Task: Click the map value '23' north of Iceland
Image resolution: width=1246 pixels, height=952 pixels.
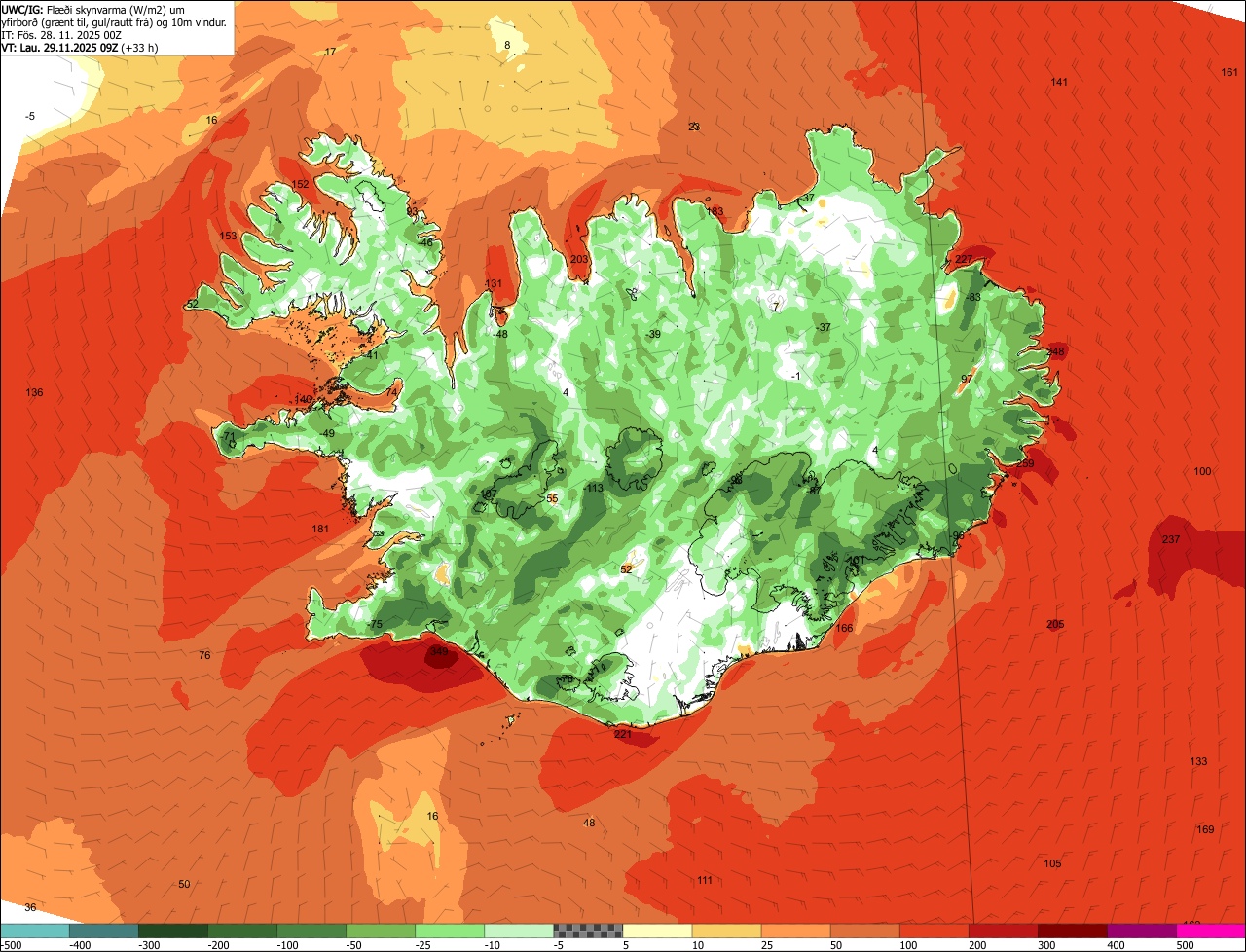Action: [x=694, y=128]
